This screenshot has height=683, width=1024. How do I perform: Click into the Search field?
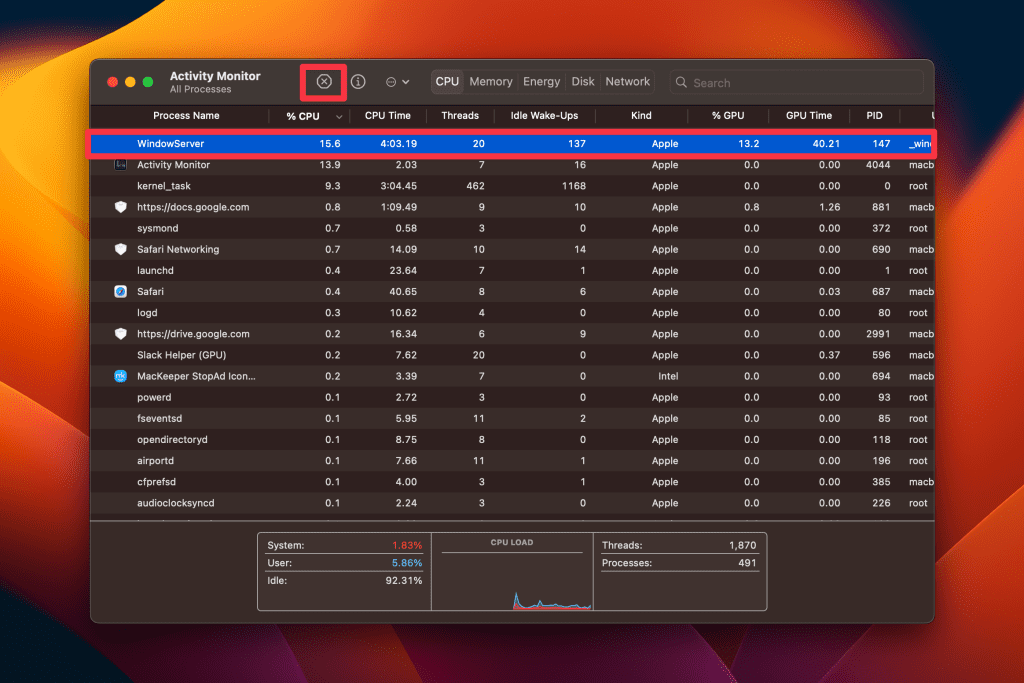pyautogui.click(x=800, y=83)
